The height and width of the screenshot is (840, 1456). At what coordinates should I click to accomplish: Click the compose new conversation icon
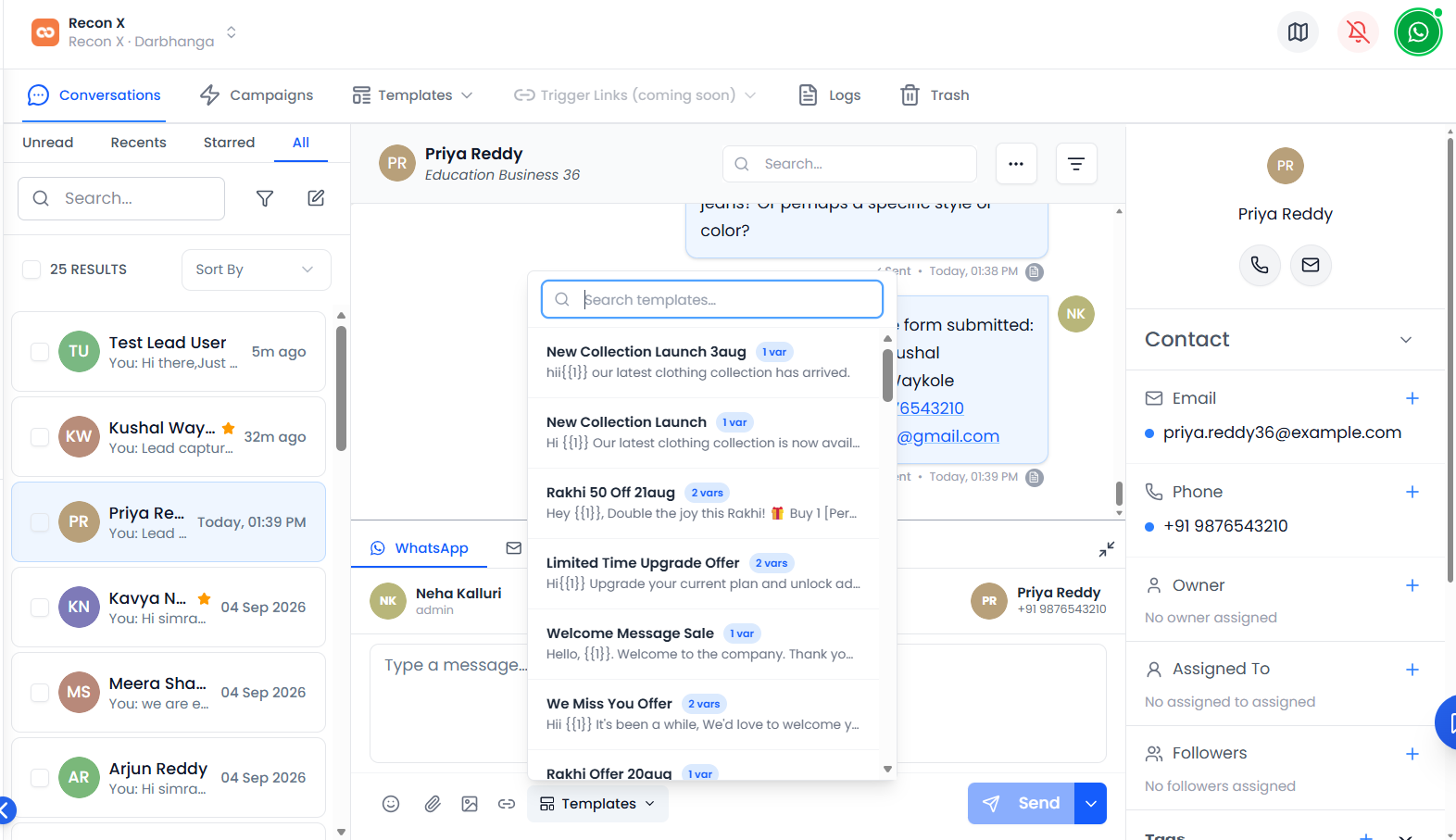(x=316, y=198)
